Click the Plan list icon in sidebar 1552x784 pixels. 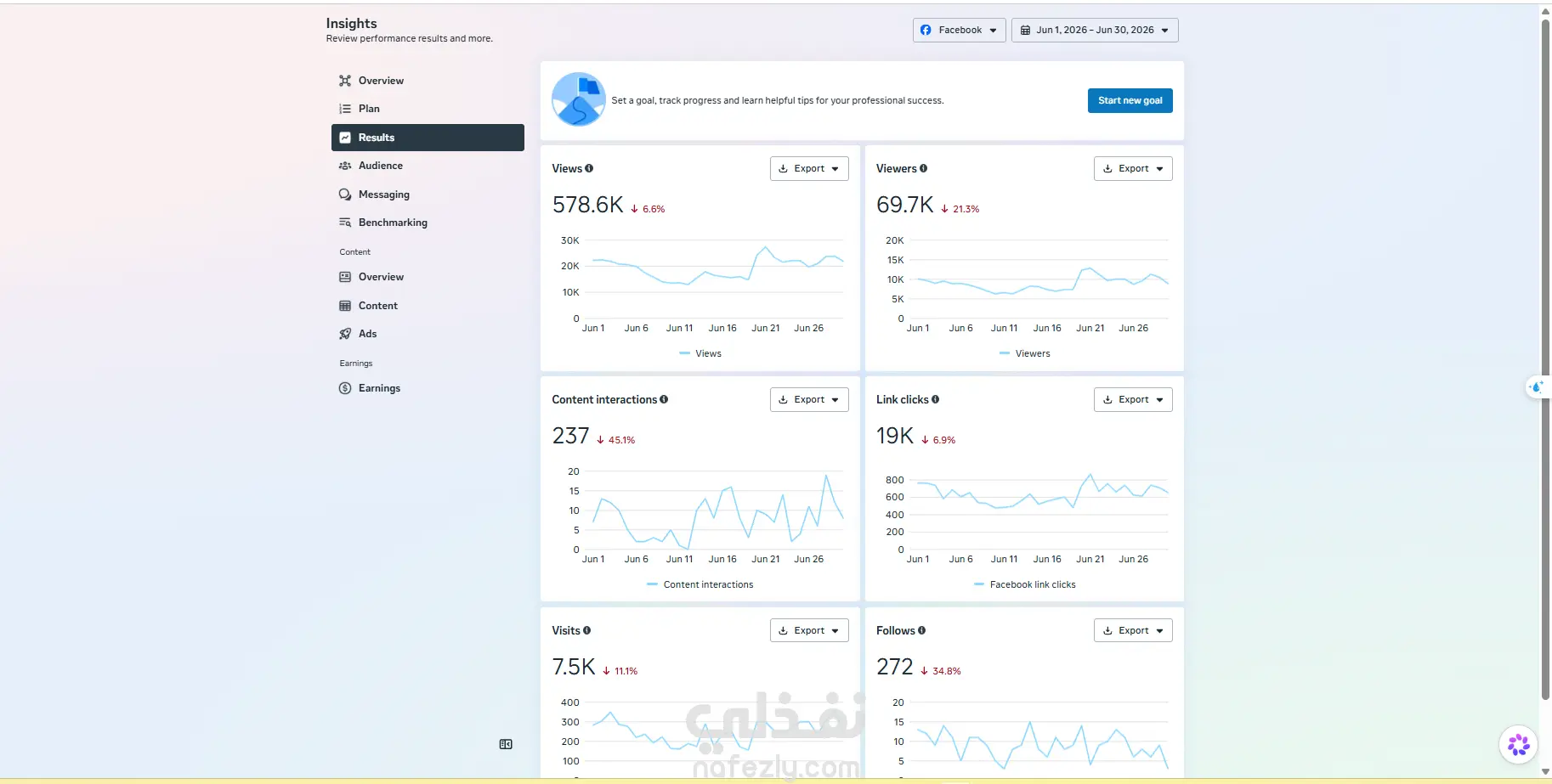[x=345, y=109]
